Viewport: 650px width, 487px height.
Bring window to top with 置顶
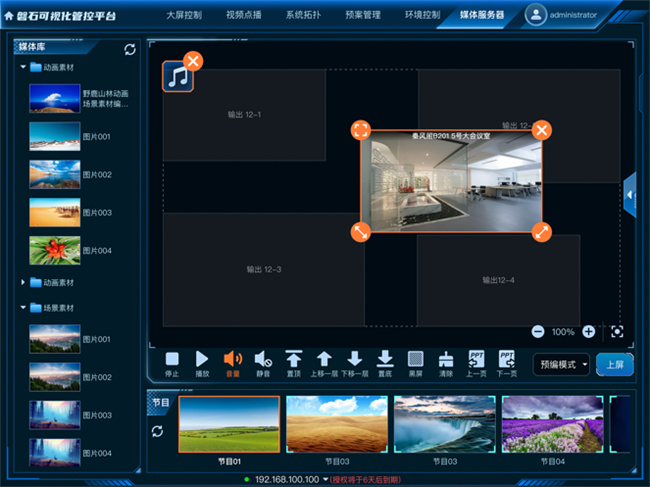pos(293,364)
